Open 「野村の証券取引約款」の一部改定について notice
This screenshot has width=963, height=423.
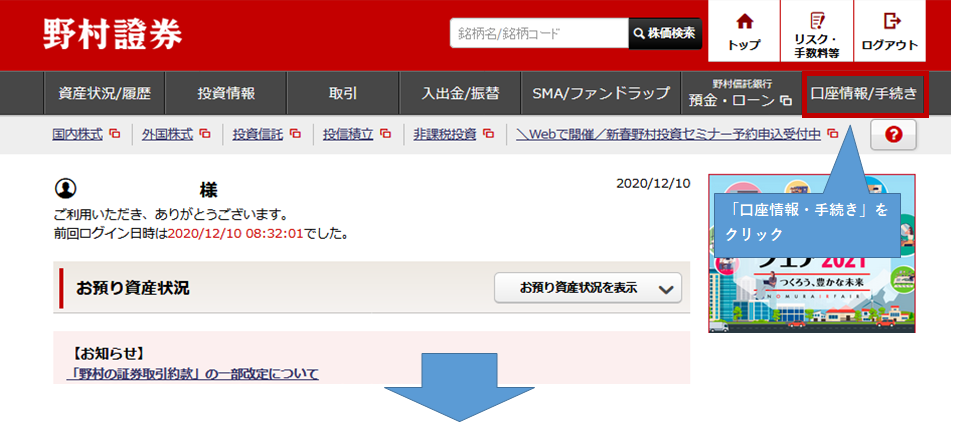point(193,373)
